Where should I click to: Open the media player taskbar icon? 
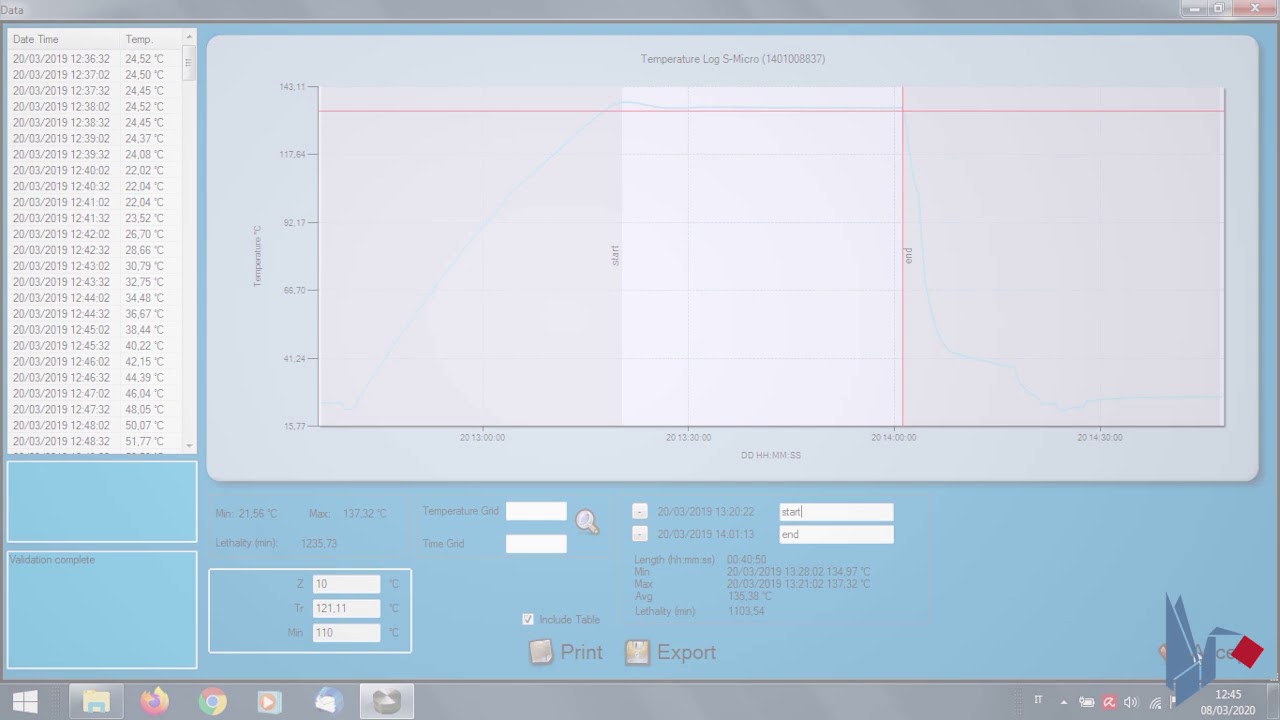[x=269, y=702]
